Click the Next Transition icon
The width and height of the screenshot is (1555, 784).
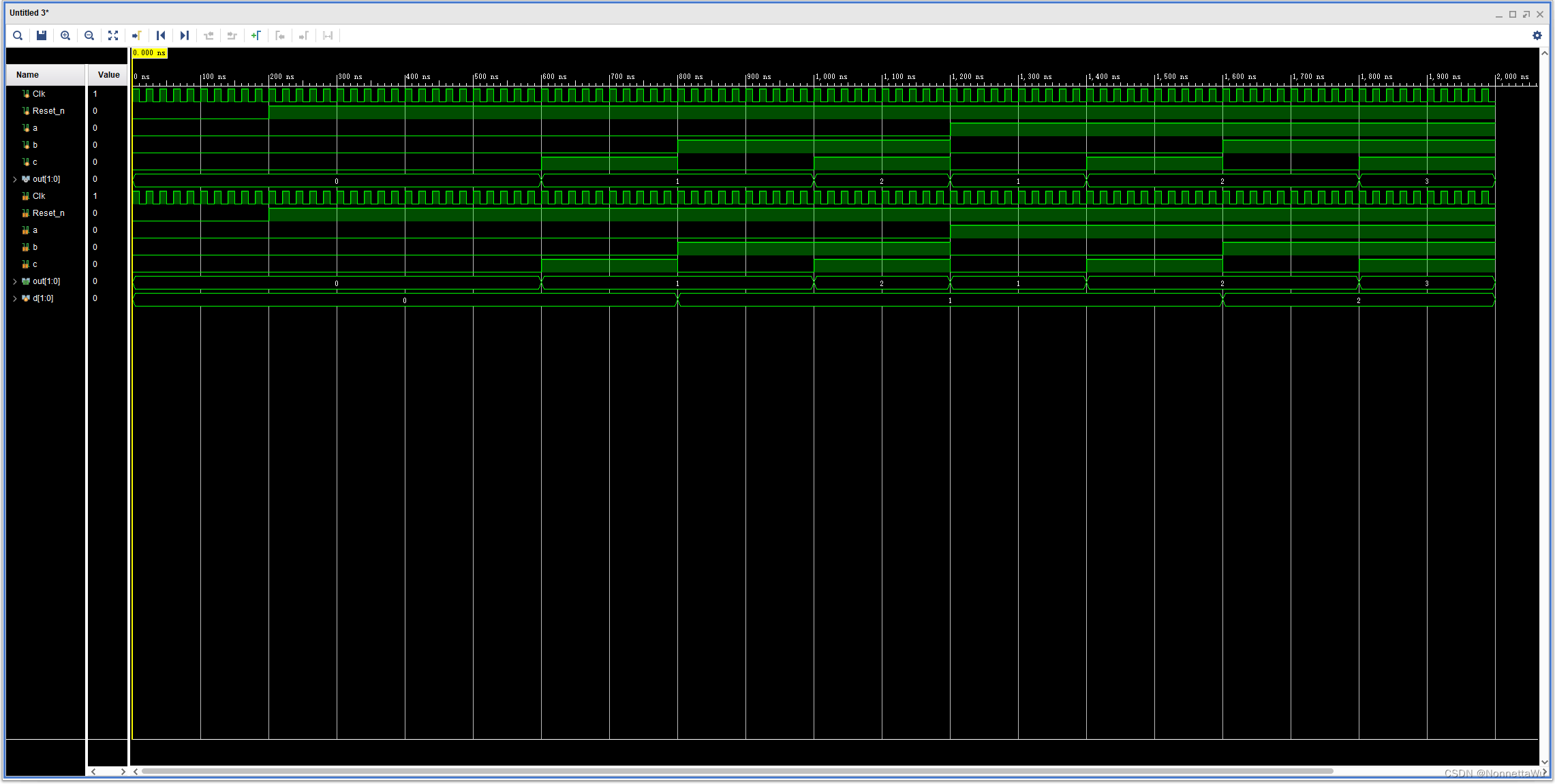point(232,35)
